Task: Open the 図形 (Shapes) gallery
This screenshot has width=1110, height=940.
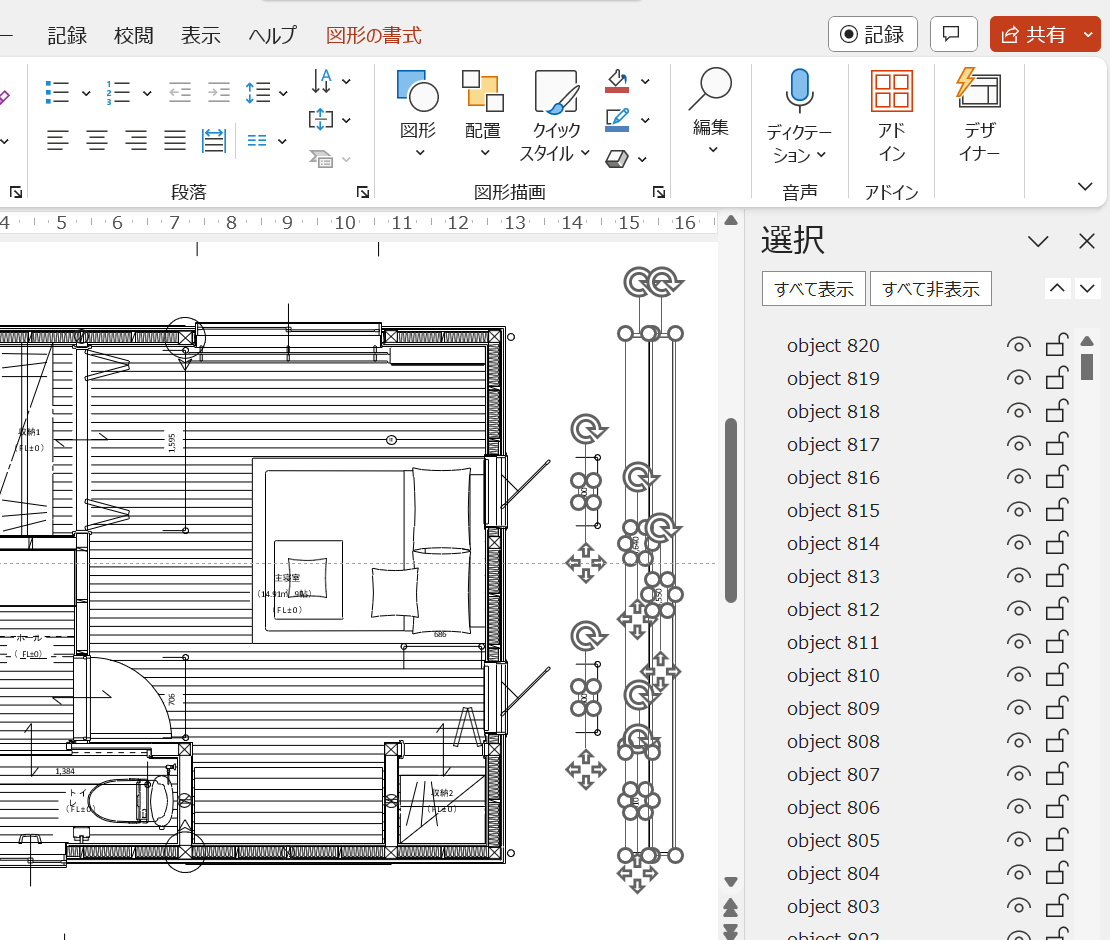Action: coord(417,110)
